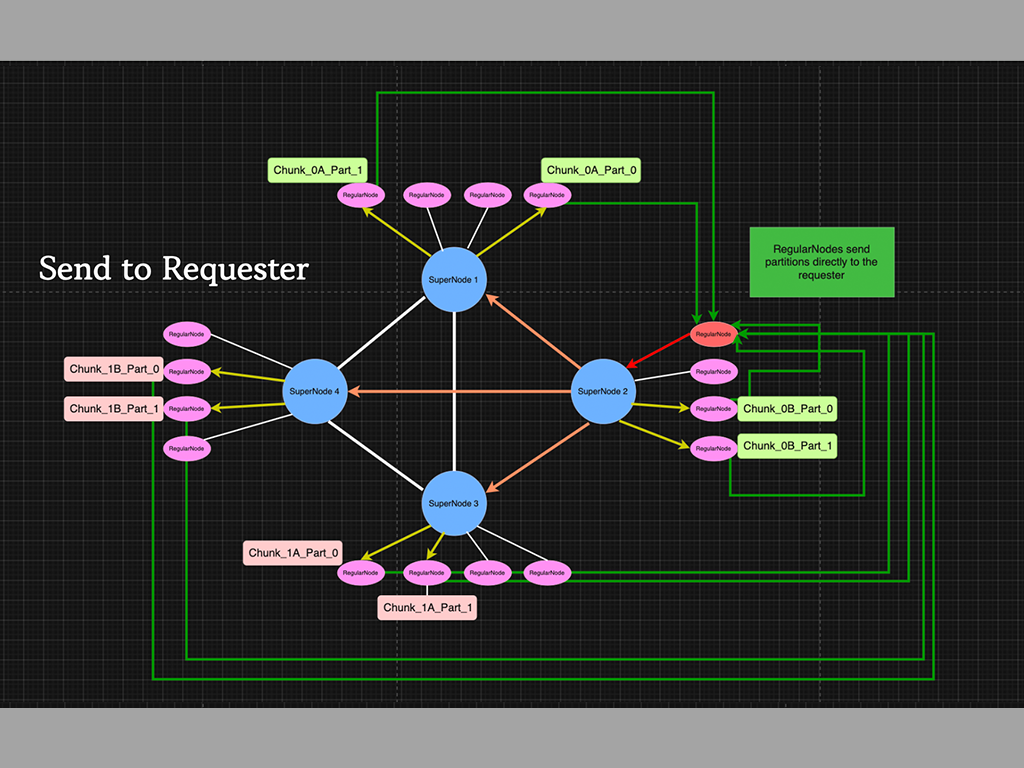The width and height of the screenshot is (1024, 768).
Task: Select the red requester RegularNode
Action: 714,333
